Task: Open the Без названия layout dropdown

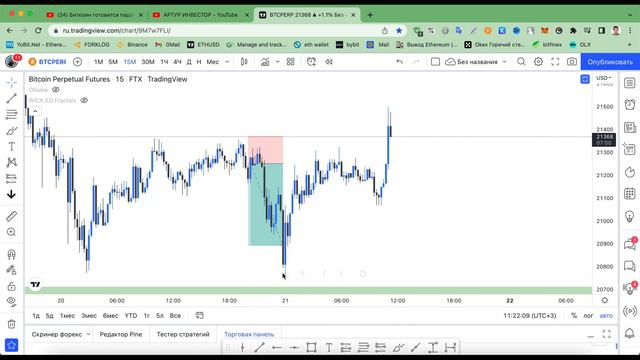Action: coord(476,62)
